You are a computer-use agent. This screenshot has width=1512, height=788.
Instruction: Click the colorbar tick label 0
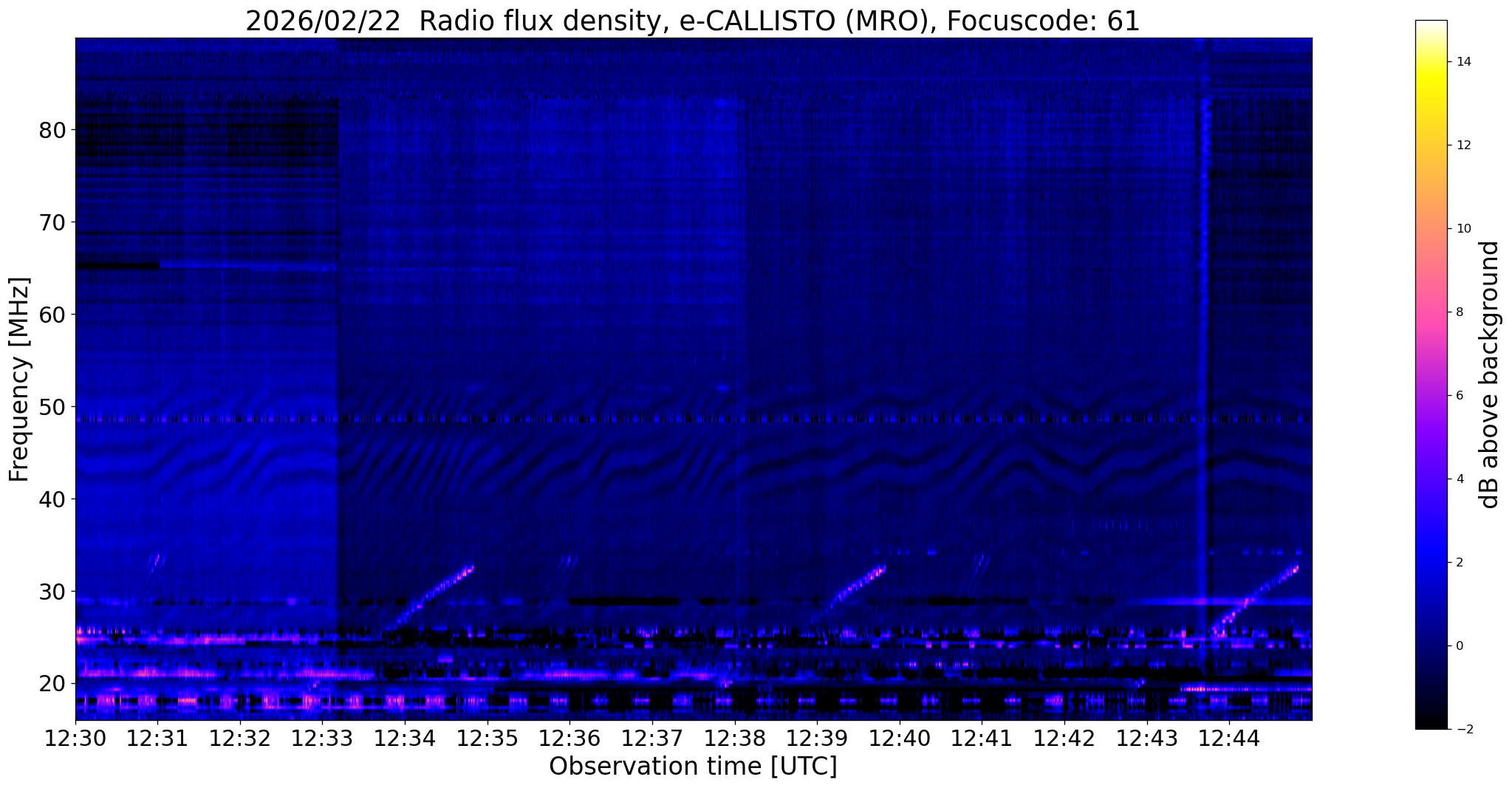pyautogui.click(x=1460, y=646)
